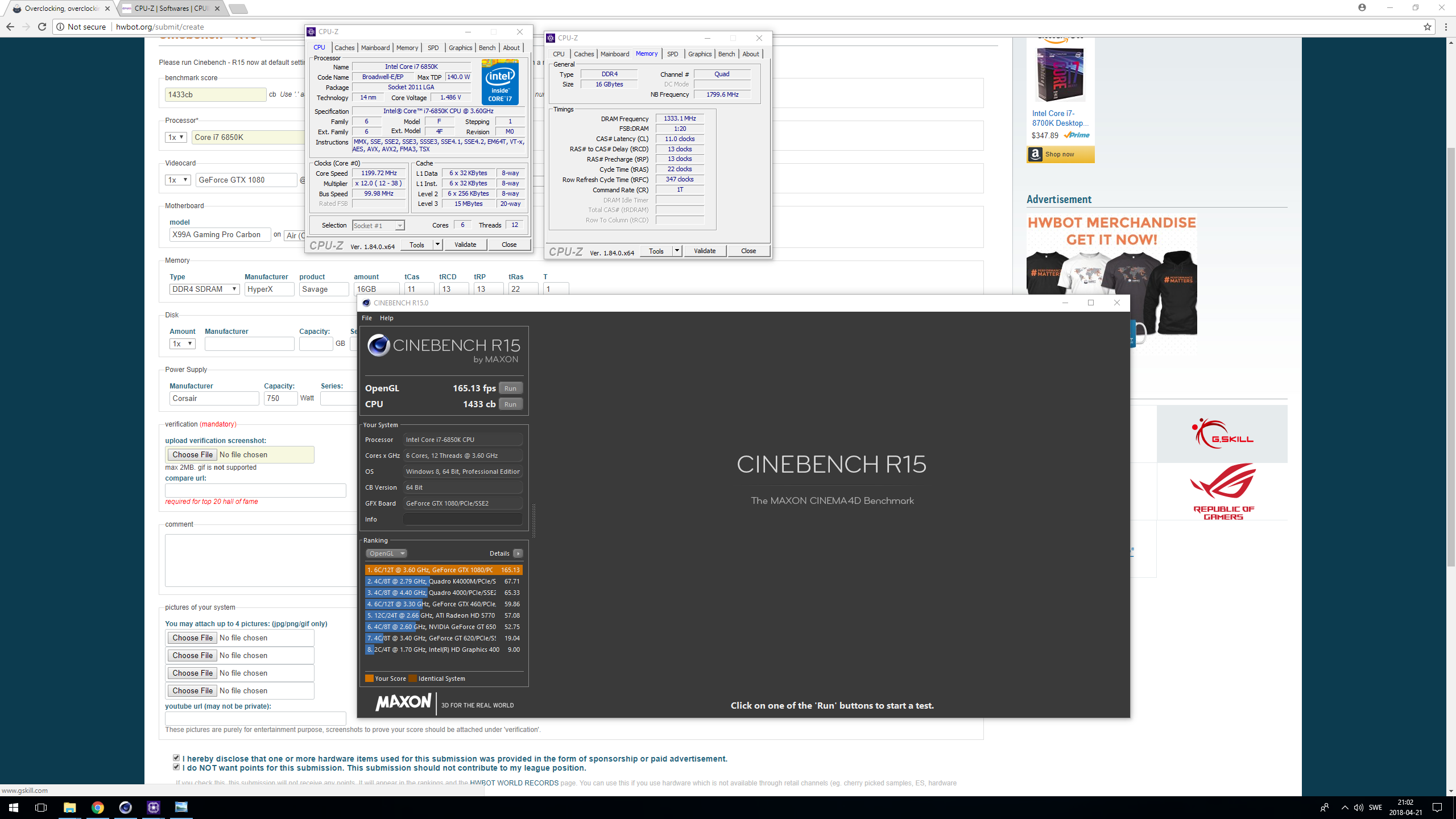
Task: Click the Republic of Gamers logo
Action: coord(1222,491)
